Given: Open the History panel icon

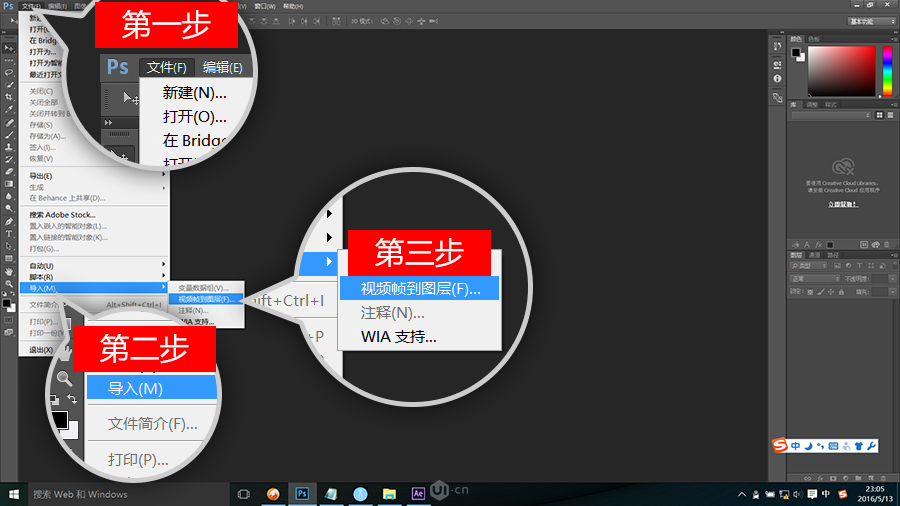Looking at the screenshot, I should click(777, 46).
